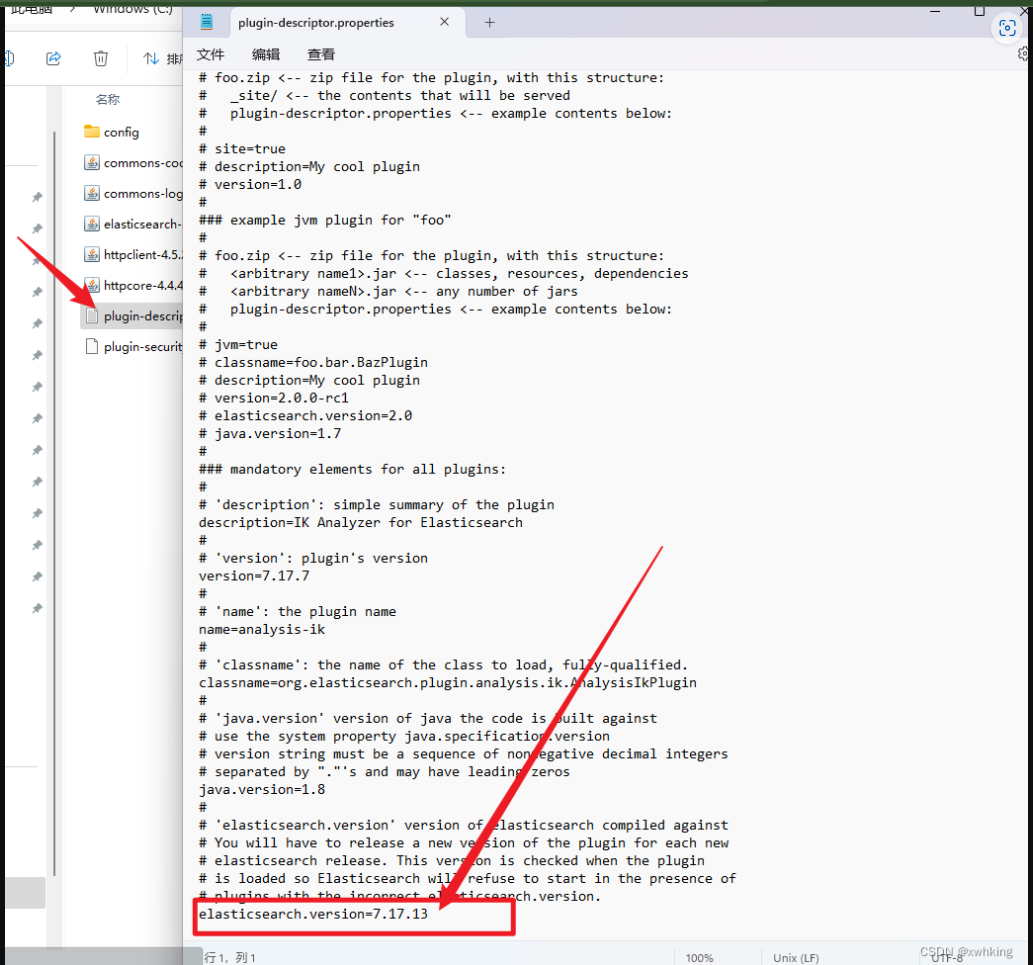Click the delete trash icon in Explorer
The image size is (1033, 965).
[100, 58]
